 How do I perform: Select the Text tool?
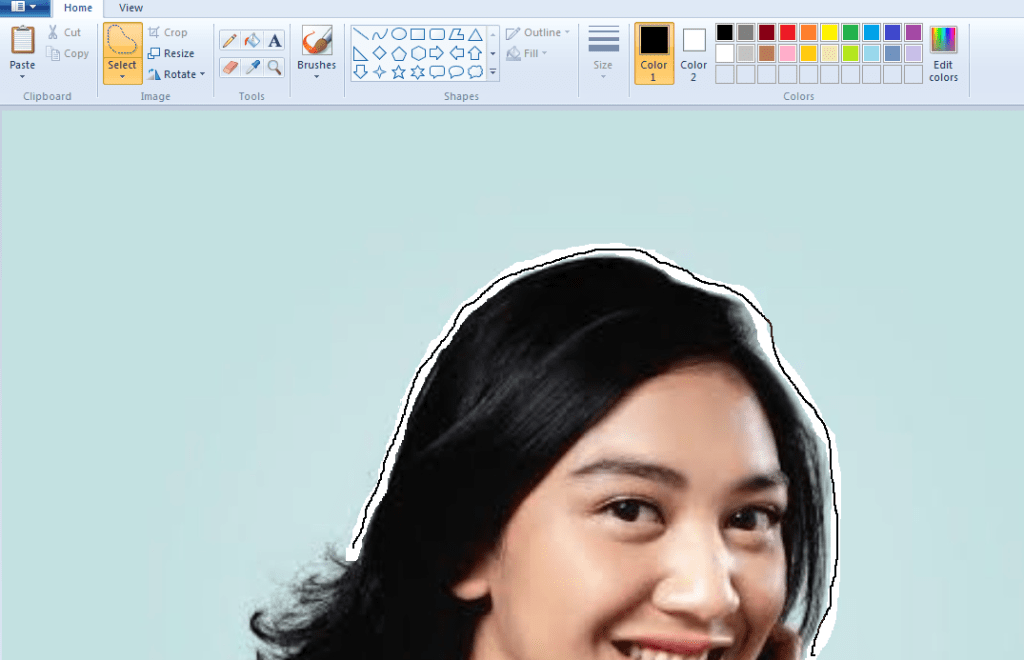coord(275,41)
